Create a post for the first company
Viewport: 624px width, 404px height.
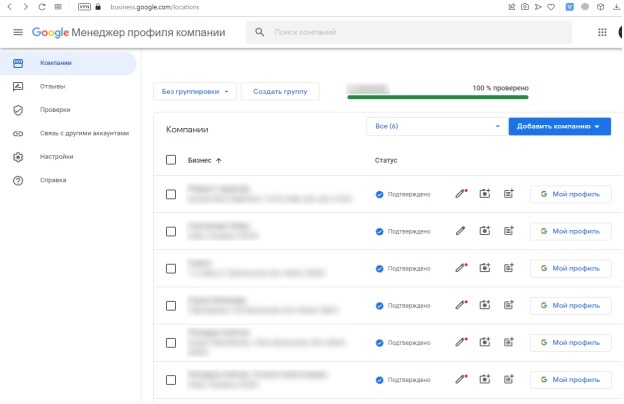509,194
